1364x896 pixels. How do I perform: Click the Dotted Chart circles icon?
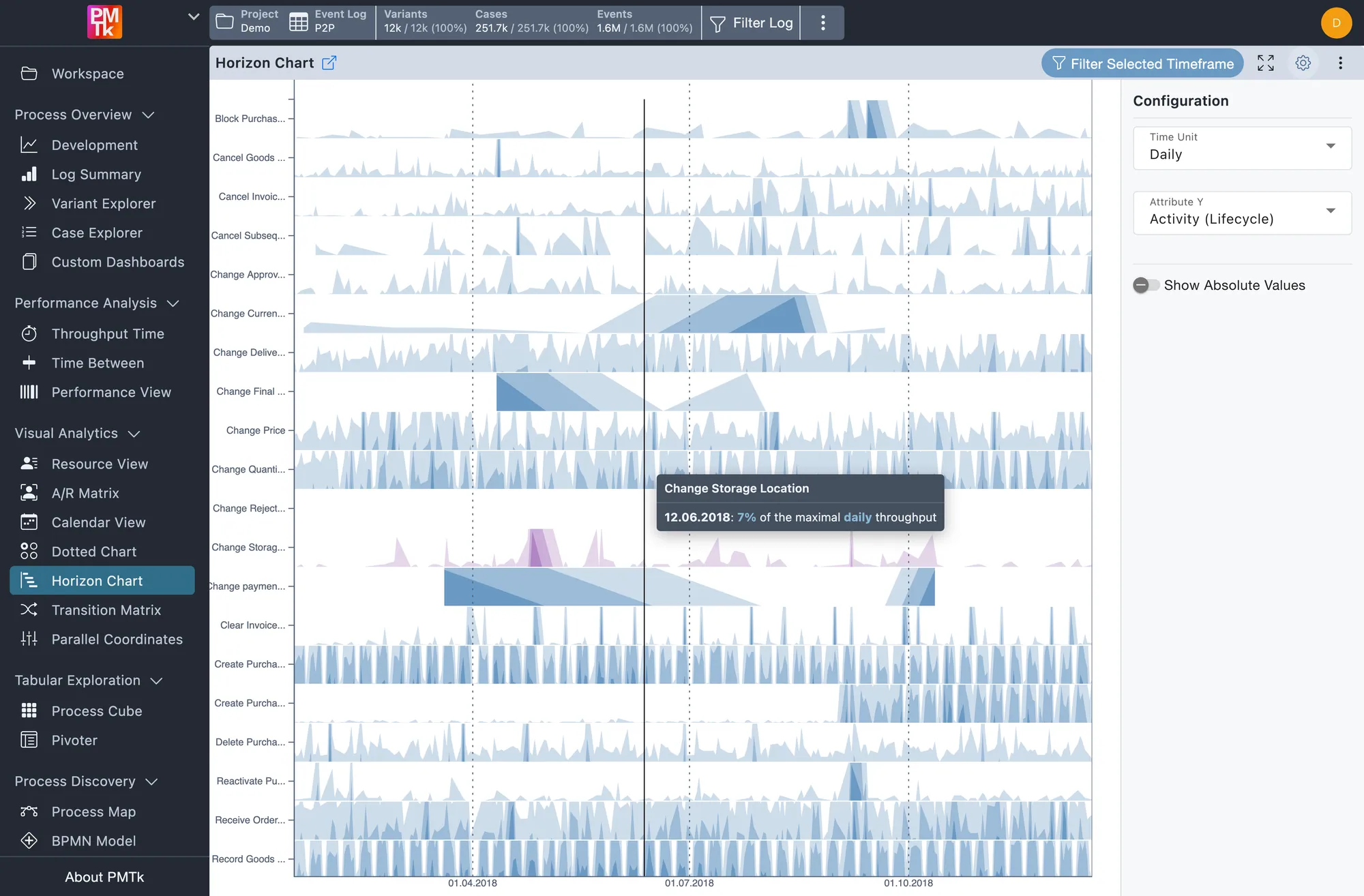click(29, 551)
